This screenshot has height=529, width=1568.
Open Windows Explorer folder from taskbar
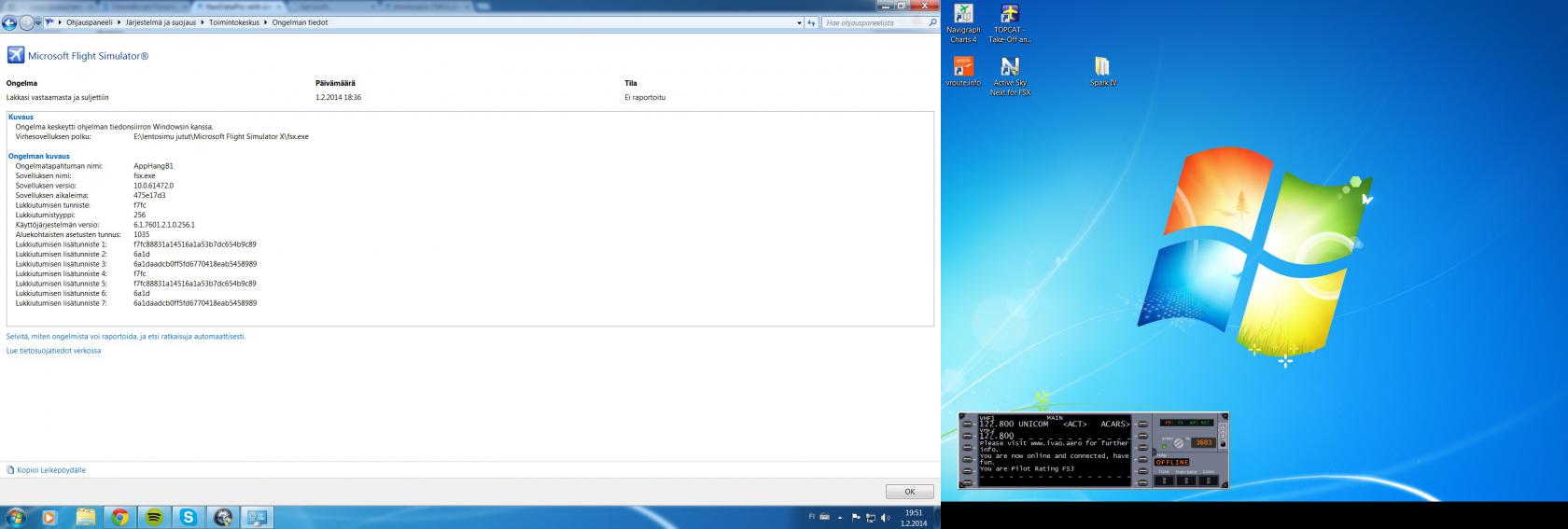(85, 516)
